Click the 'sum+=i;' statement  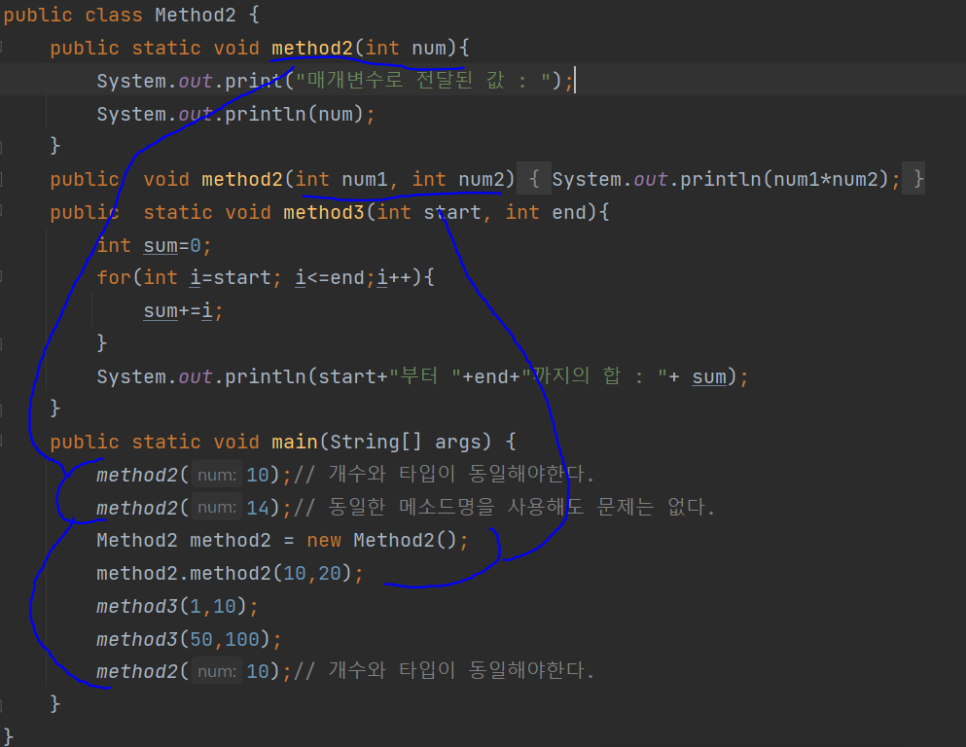click(x=183, y=311)
